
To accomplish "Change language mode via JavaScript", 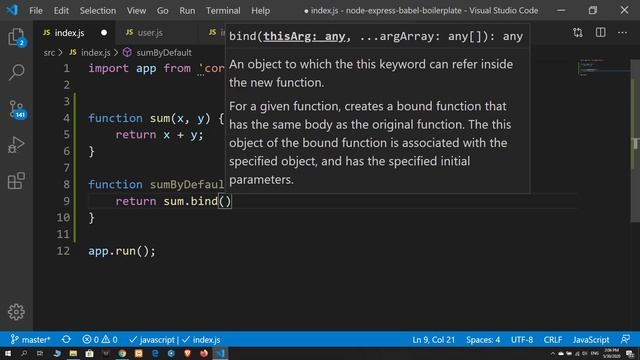I will pyautogui.click(x=591, y=340).
